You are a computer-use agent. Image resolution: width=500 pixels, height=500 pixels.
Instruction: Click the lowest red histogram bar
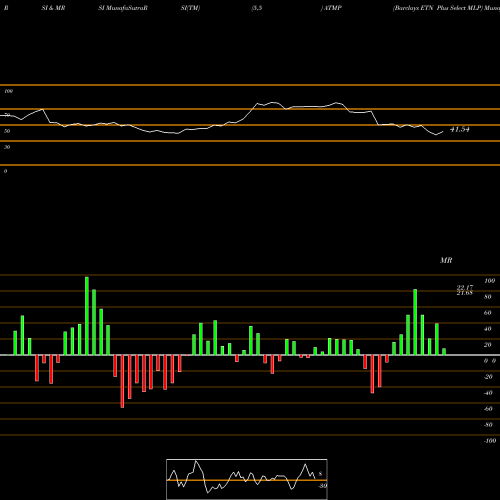(x=122, y=381)
